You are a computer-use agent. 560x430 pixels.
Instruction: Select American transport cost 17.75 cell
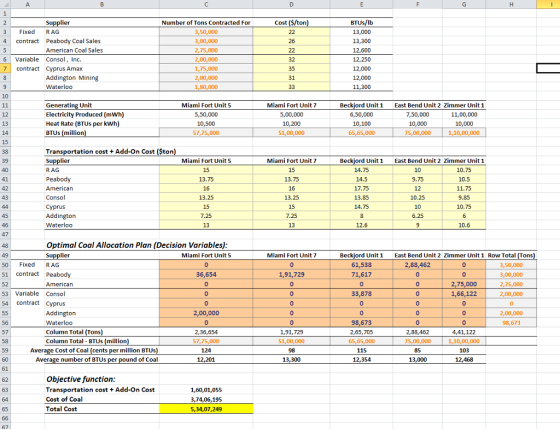coord(361,188)
